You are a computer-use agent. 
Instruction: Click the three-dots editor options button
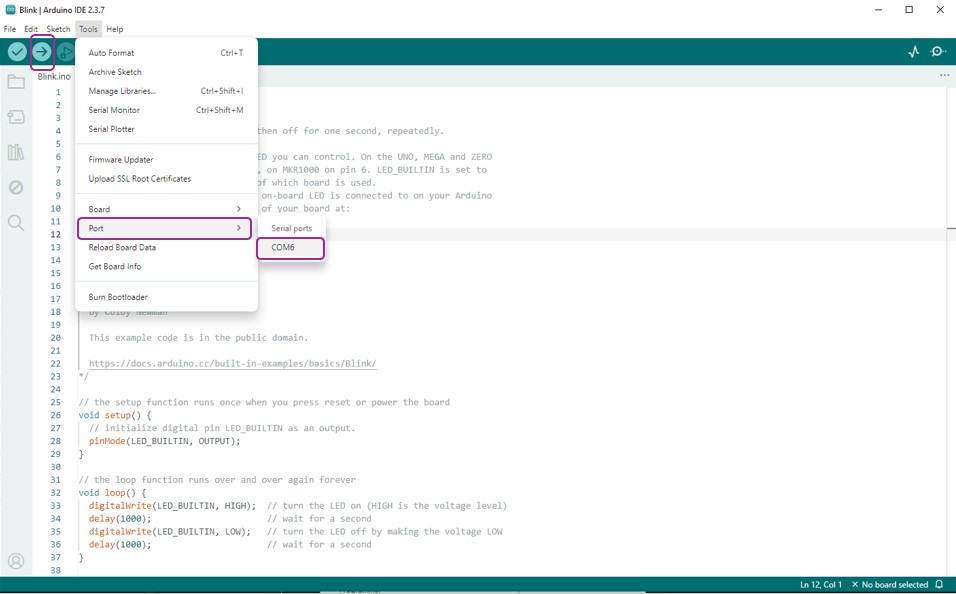click(x=944, y=75)
